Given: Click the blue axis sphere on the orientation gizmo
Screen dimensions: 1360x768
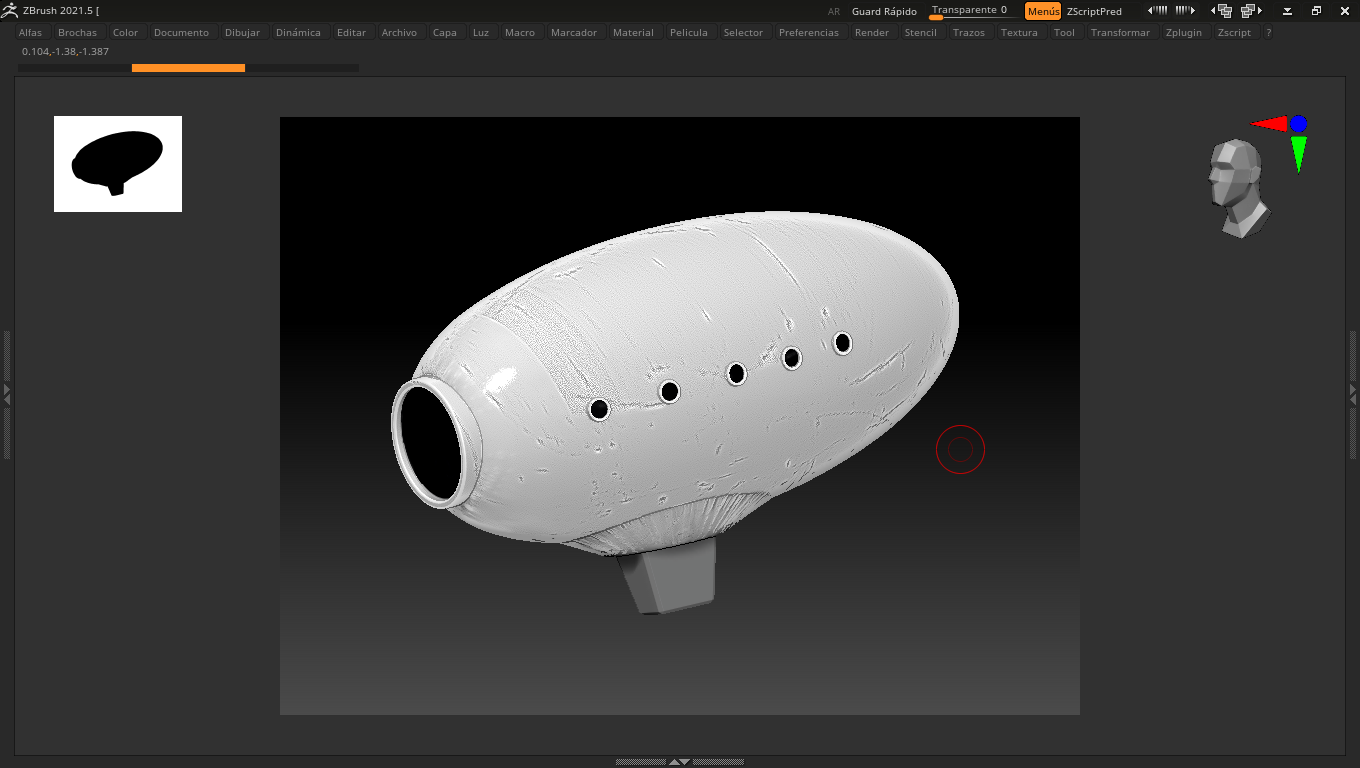Looking at the screenshot, I should 1299,124.
